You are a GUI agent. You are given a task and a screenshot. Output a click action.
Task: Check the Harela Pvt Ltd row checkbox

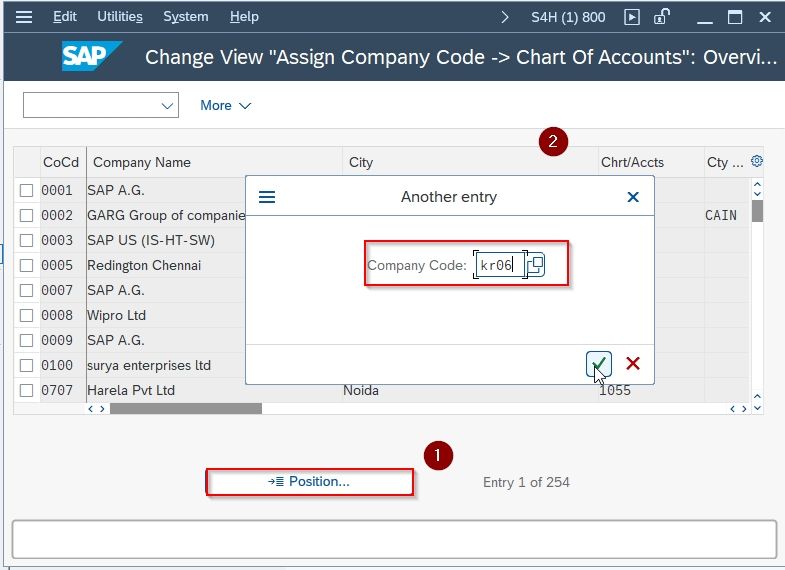pos(26,390)
